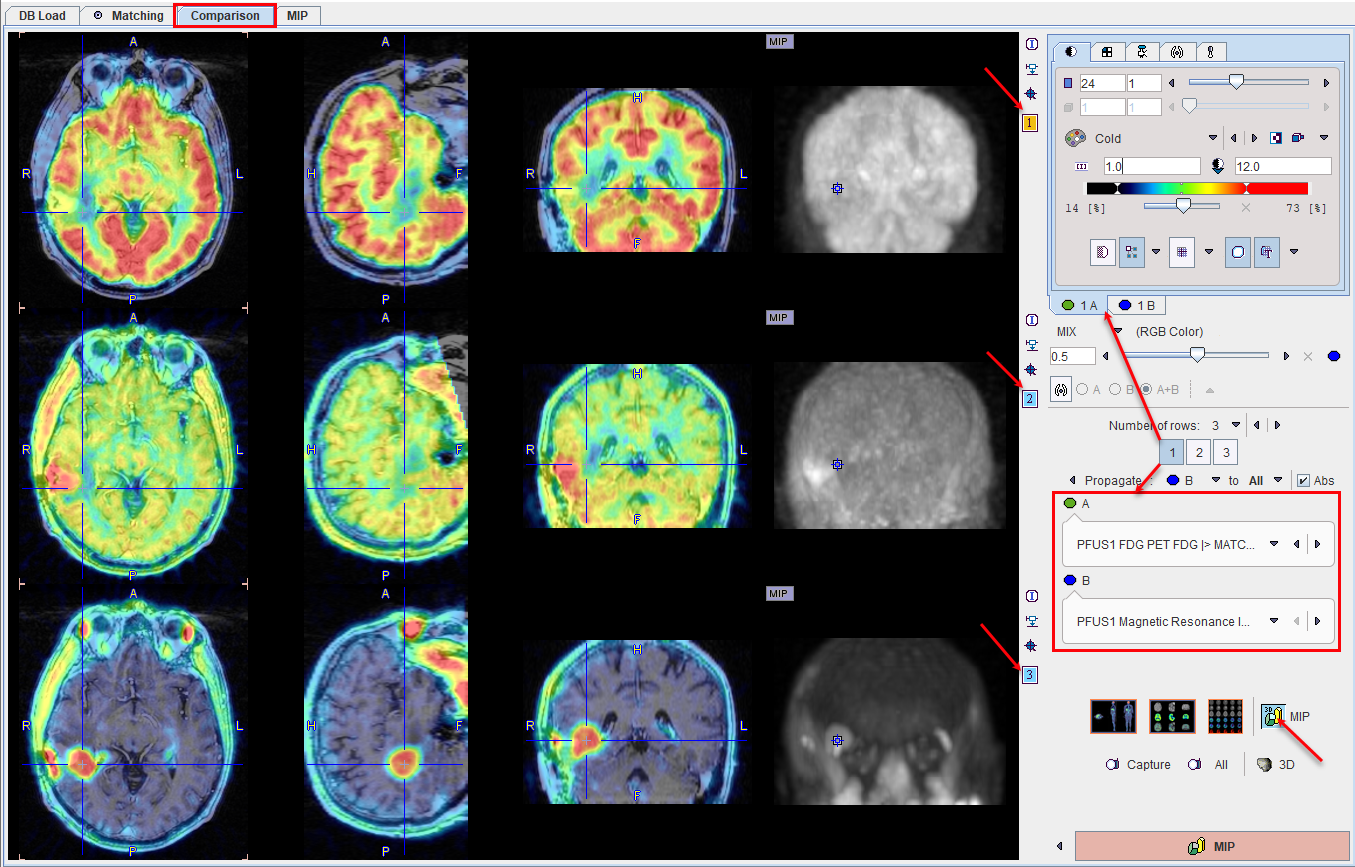The image size is (1355, 867).
Task: Click the info icon for row 3
Action: pyautogui.click(x=1031, y=596)
